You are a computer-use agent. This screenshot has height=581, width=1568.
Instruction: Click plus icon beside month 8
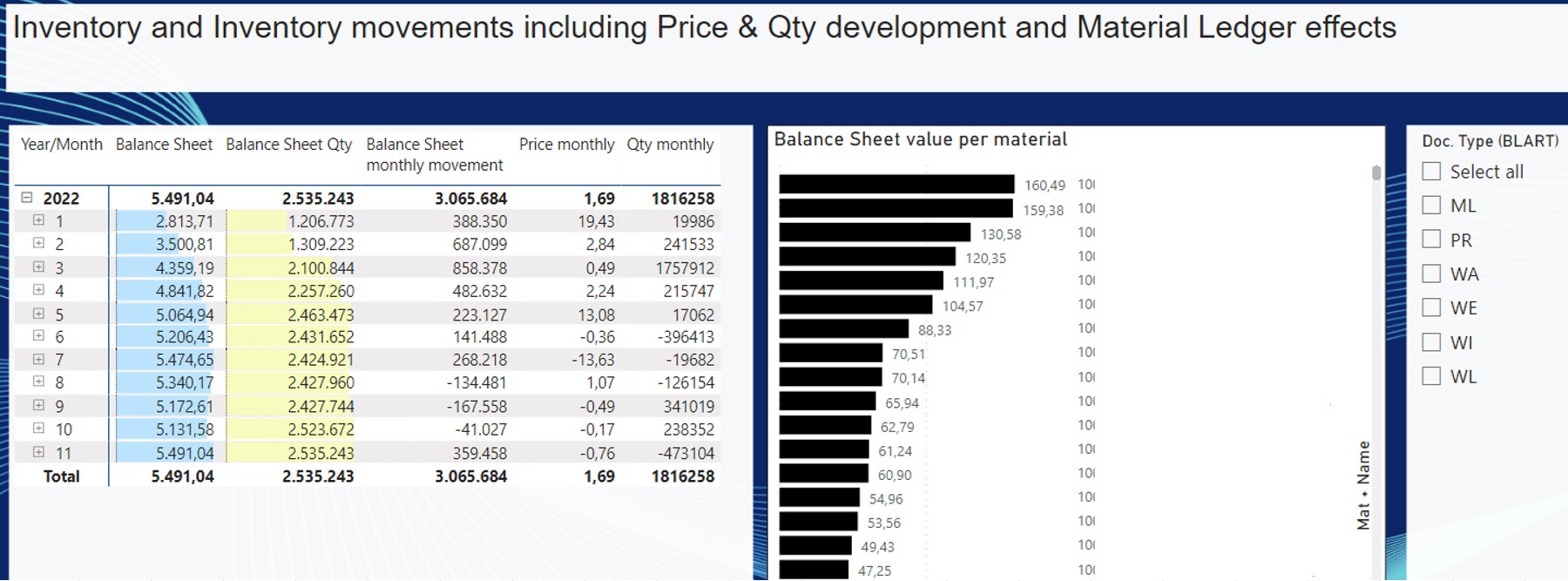coord(38,382)
